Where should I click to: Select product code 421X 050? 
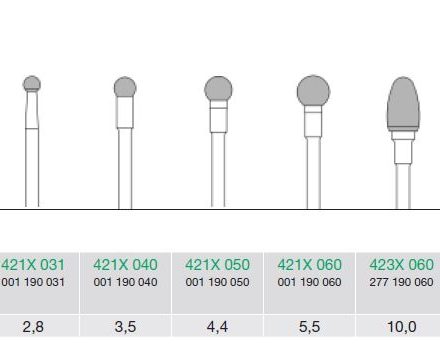point(217,265)
